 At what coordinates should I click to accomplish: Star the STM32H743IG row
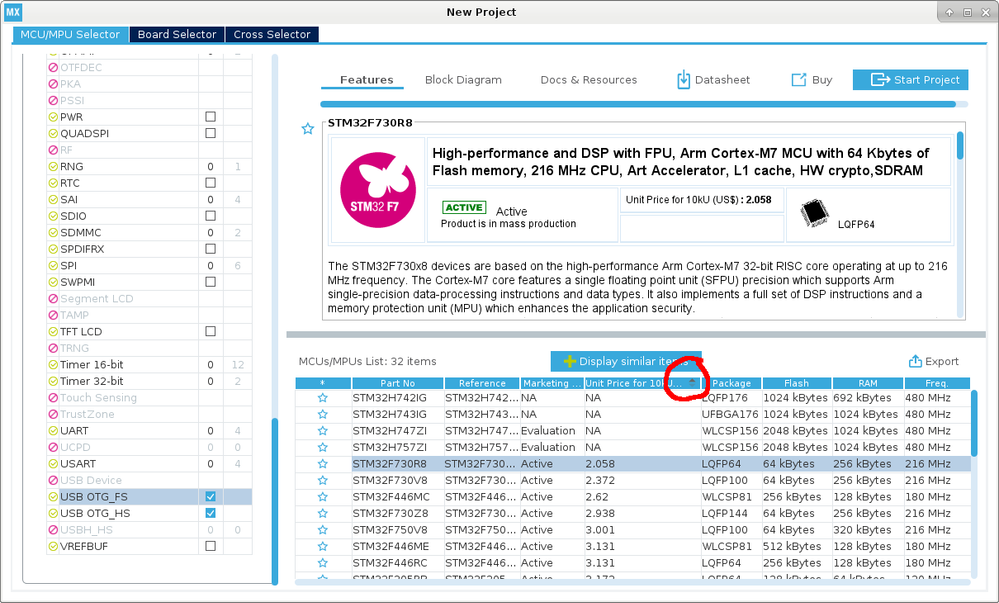[x=323, y=414]
